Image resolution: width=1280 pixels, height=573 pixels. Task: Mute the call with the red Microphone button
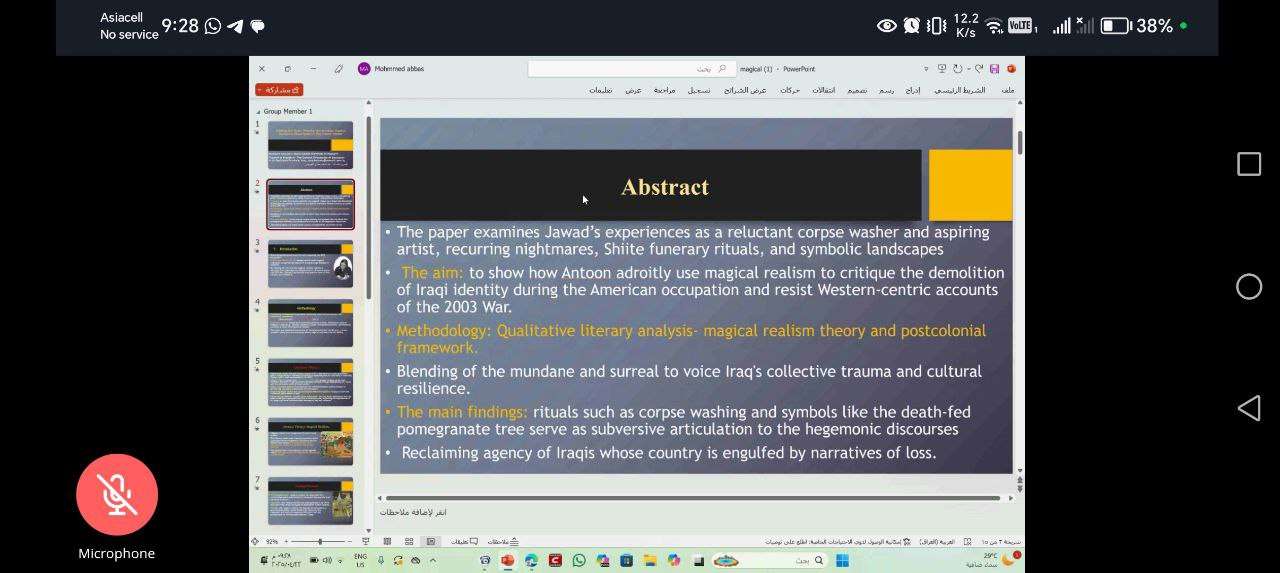coord(117,495)
